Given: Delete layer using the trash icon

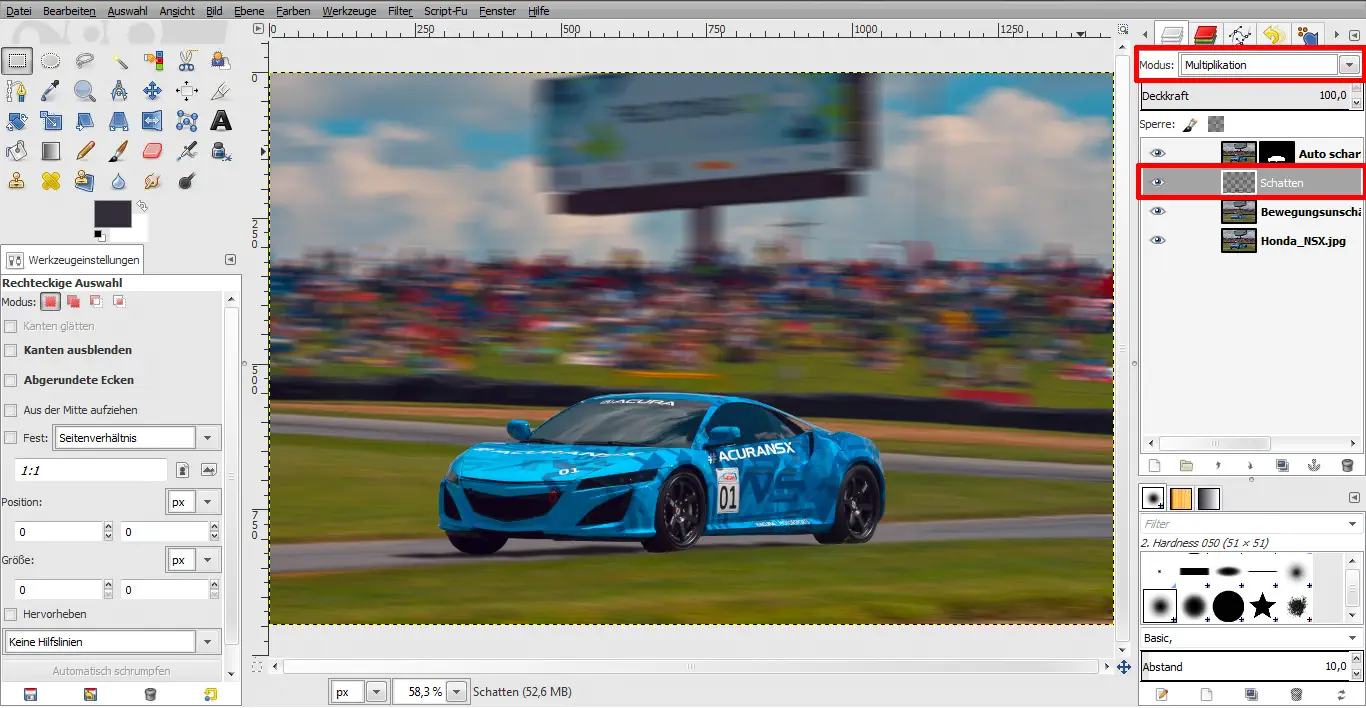Looking at the screenshot, I should pyautogui.click(x=1346, y=466).
